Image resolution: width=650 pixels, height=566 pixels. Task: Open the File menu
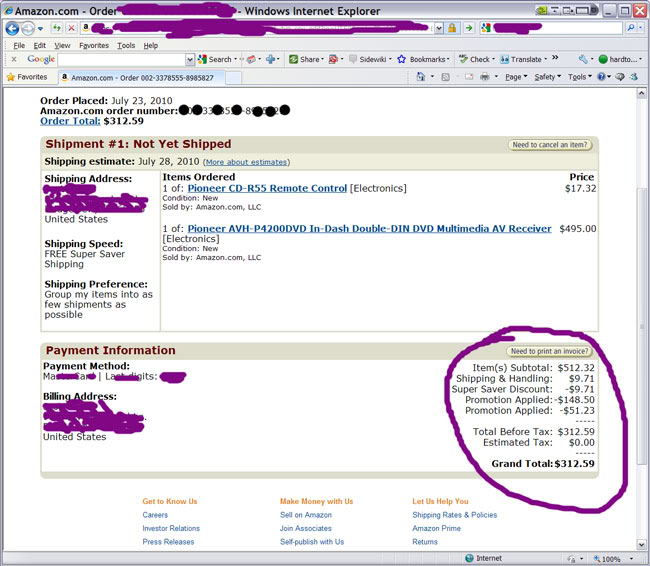pyautogui.click(x=19, y=46)
